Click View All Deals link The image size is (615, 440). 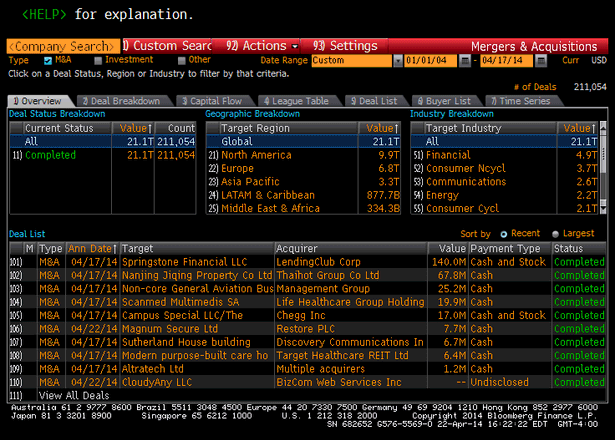[x=74, y=395]
